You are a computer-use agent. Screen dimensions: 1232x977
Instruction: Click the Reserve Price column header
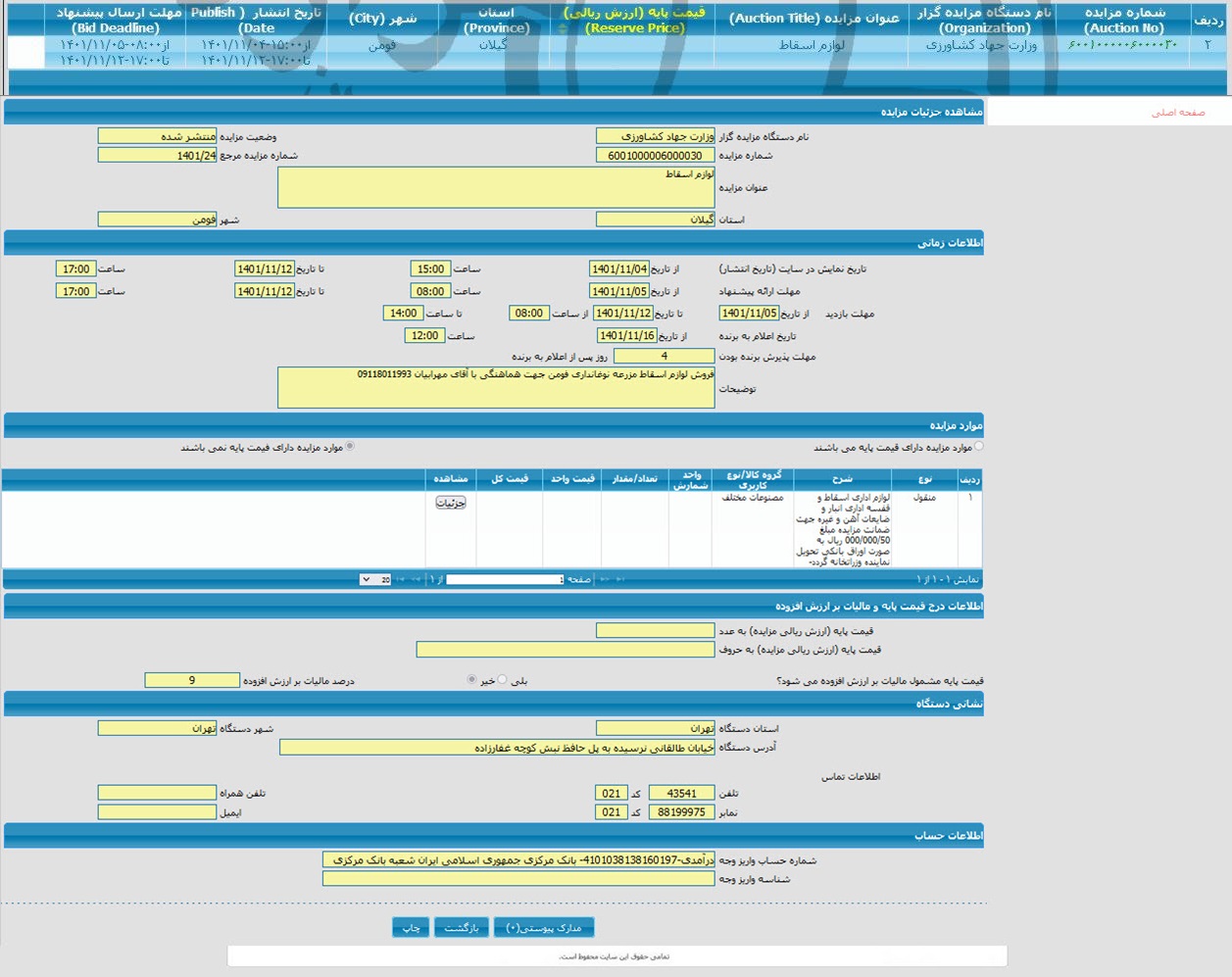634,21
